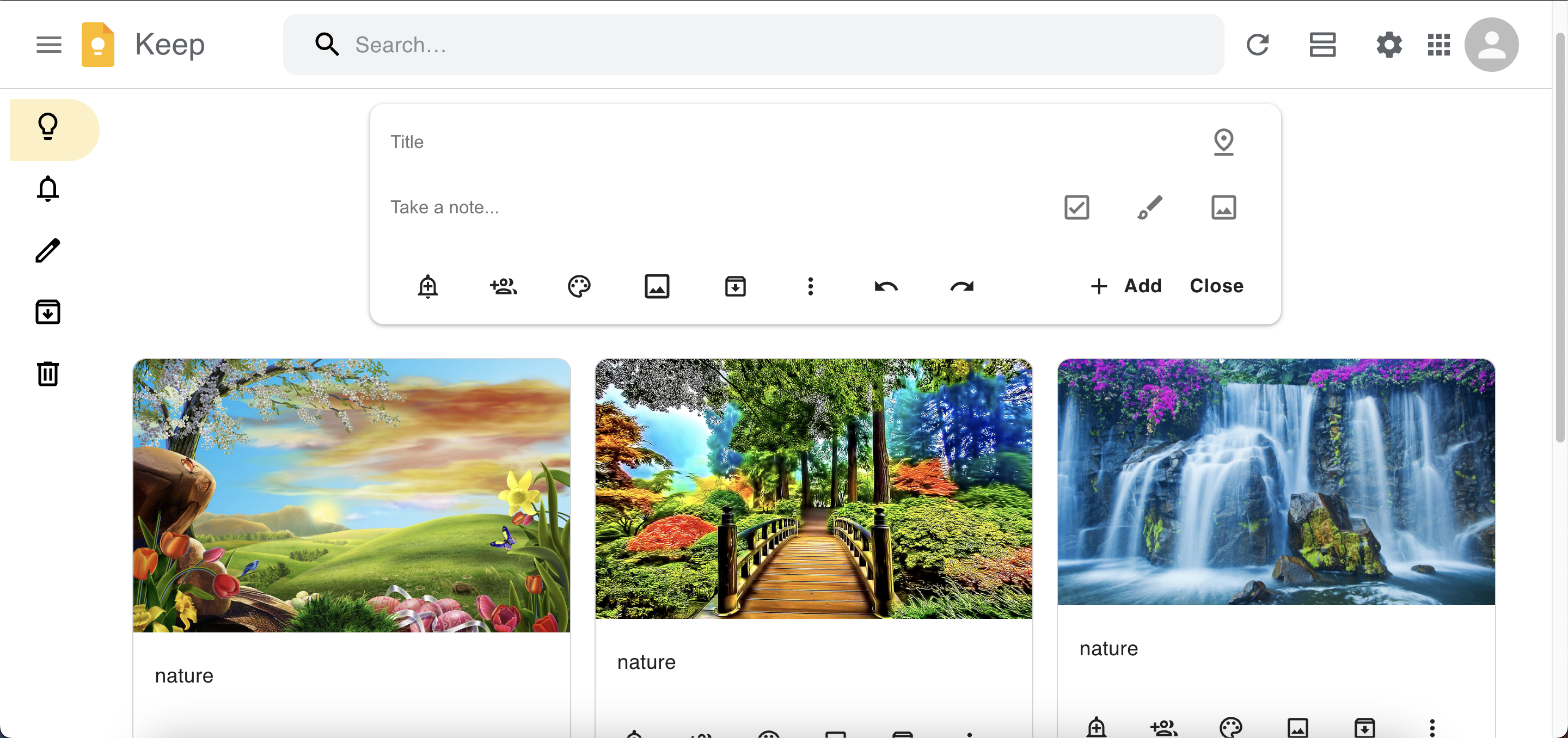Refresh notes with the reload icon

pyautogui.click(x=1258, y=45)
